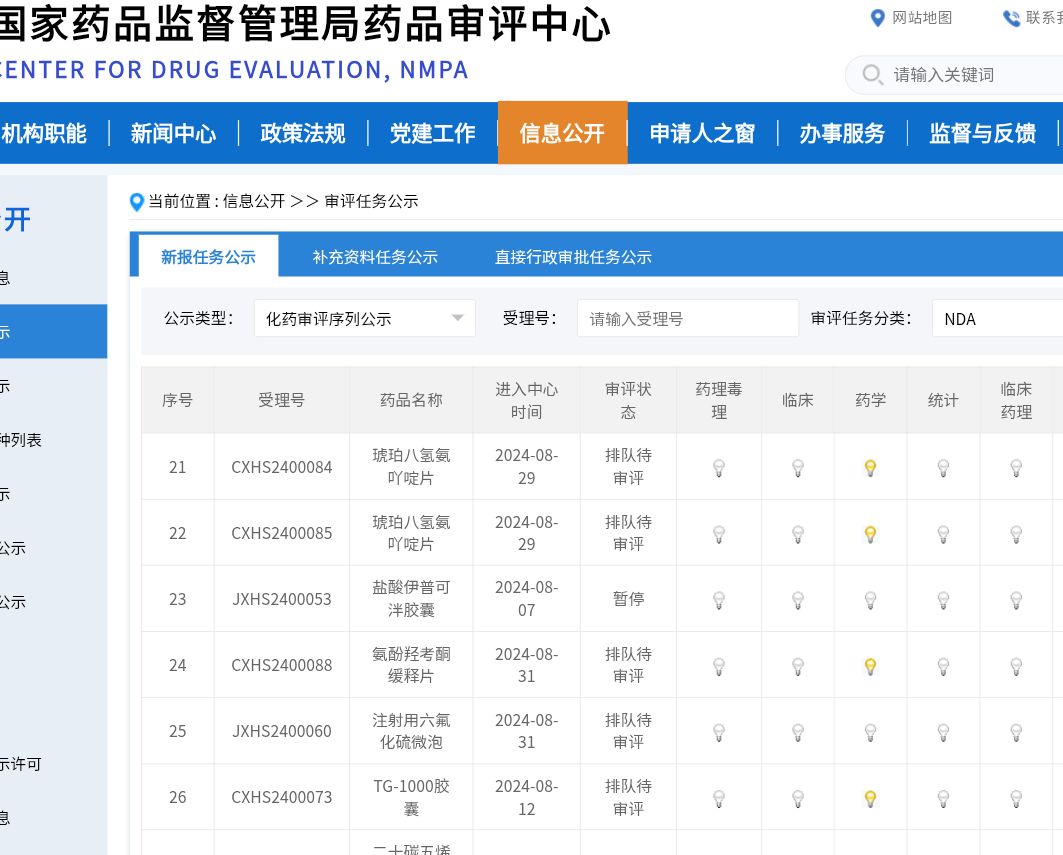The image size is (1063, 855).
Task: Click the yellow 药学 bulb for TG-1000胶囊
Action: click(870, 798)
